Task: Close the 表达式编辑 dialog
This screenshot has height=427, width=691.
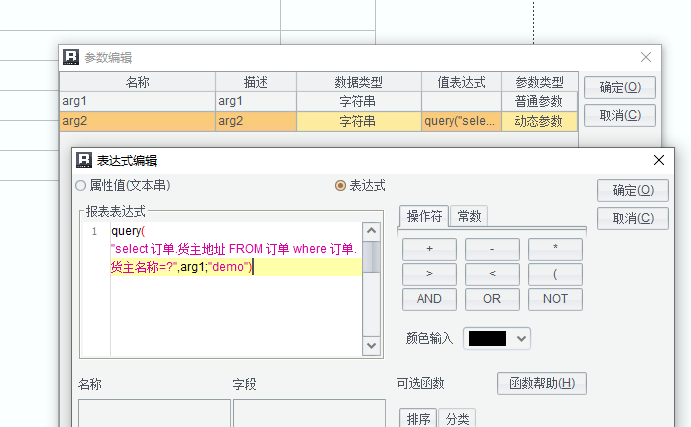Action: [658, 160]
